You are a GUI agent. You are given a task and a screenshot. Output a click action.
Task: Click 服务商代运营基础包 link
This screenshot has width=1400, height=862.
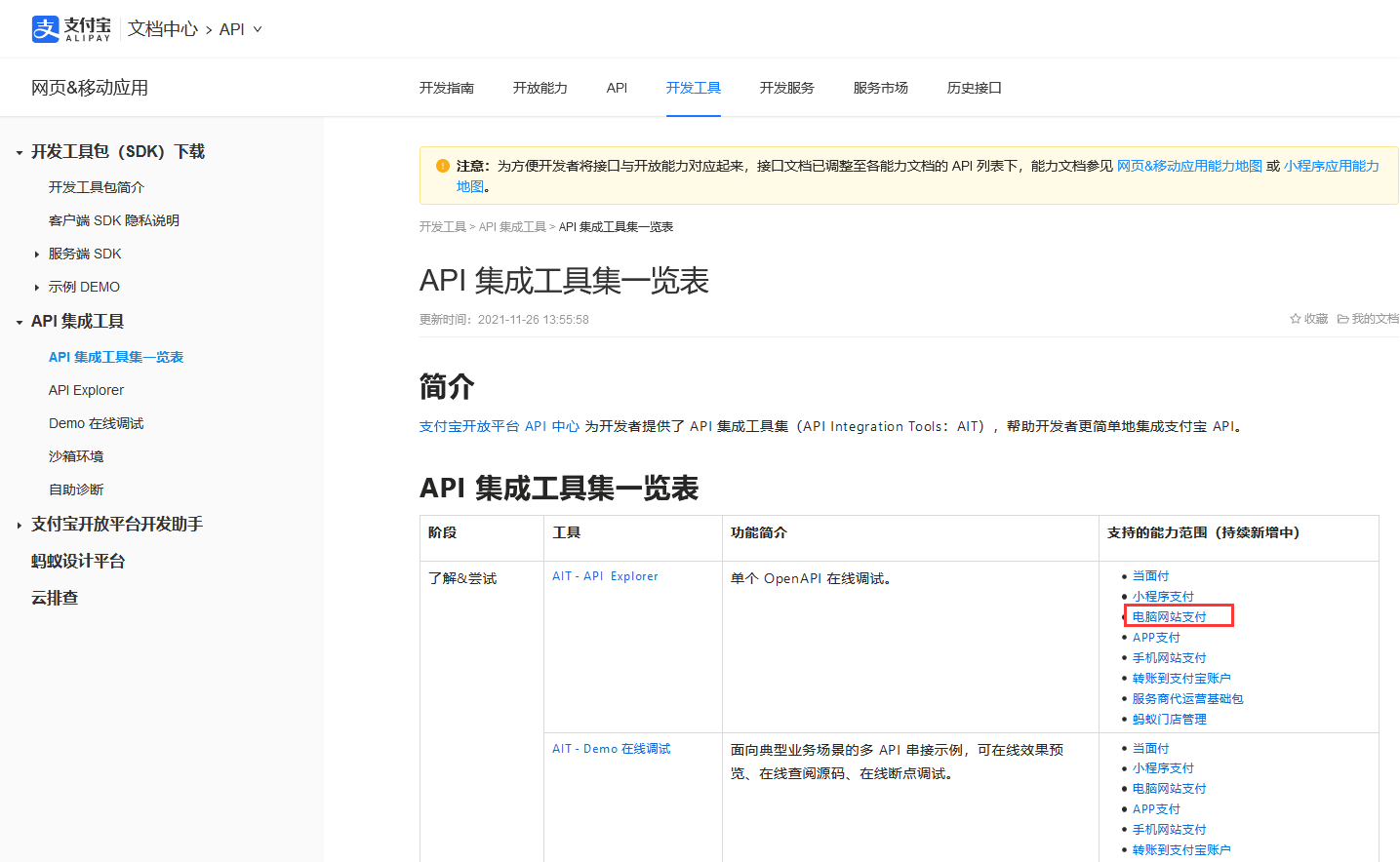coord(1188,699)
